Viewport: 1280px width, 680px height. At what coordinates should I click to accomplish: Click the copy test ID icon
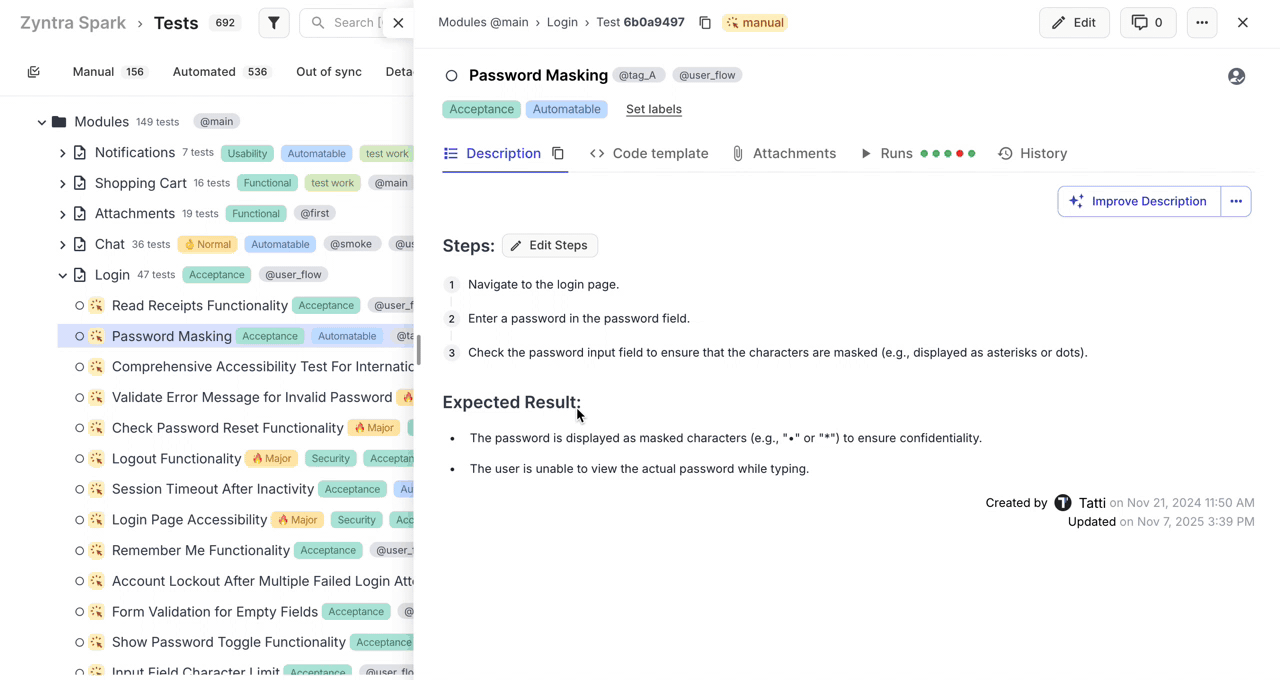(x=705, y=22)
